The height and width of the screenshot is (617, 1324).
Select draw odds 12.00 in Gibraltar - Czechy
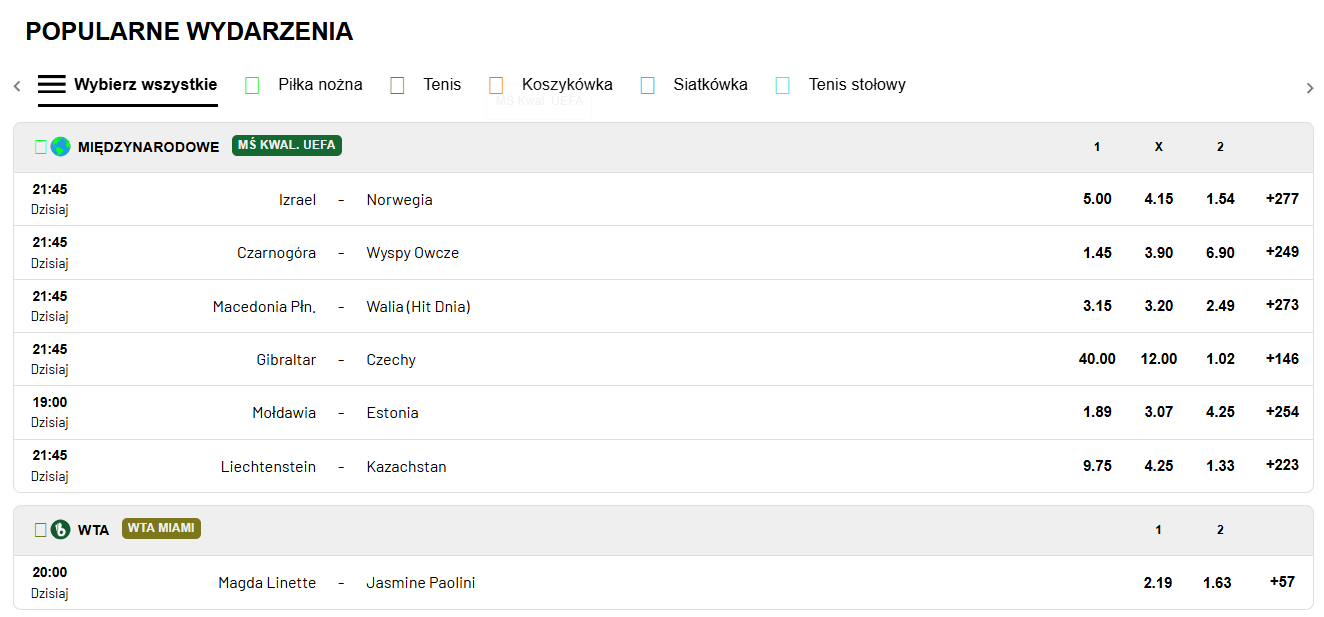pyautogui.click(x=1159, y=359)
